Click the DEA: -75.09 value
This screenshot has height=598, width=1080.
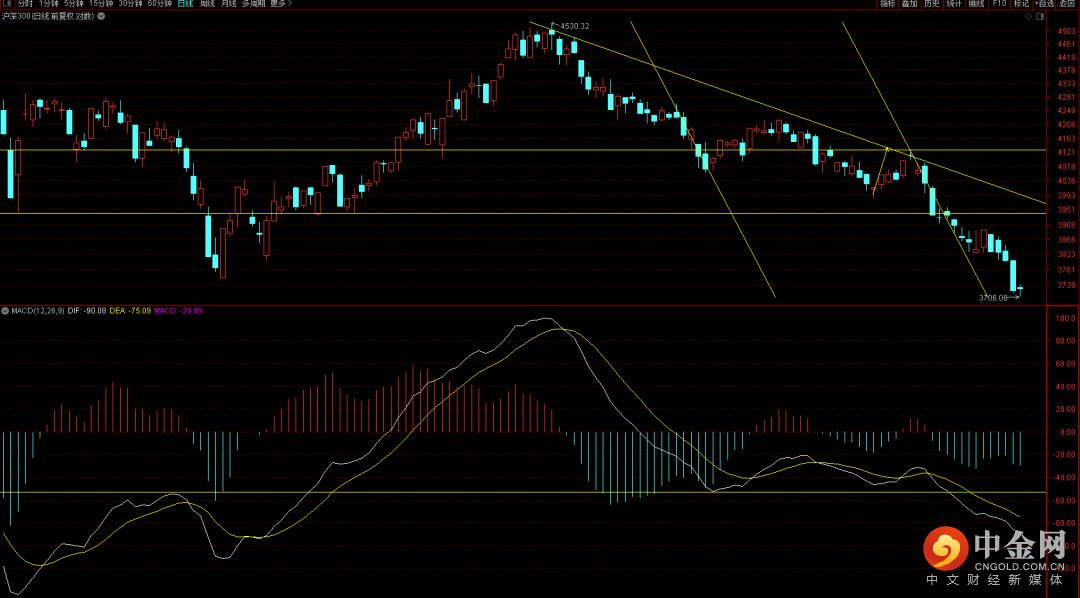[130, 311]
